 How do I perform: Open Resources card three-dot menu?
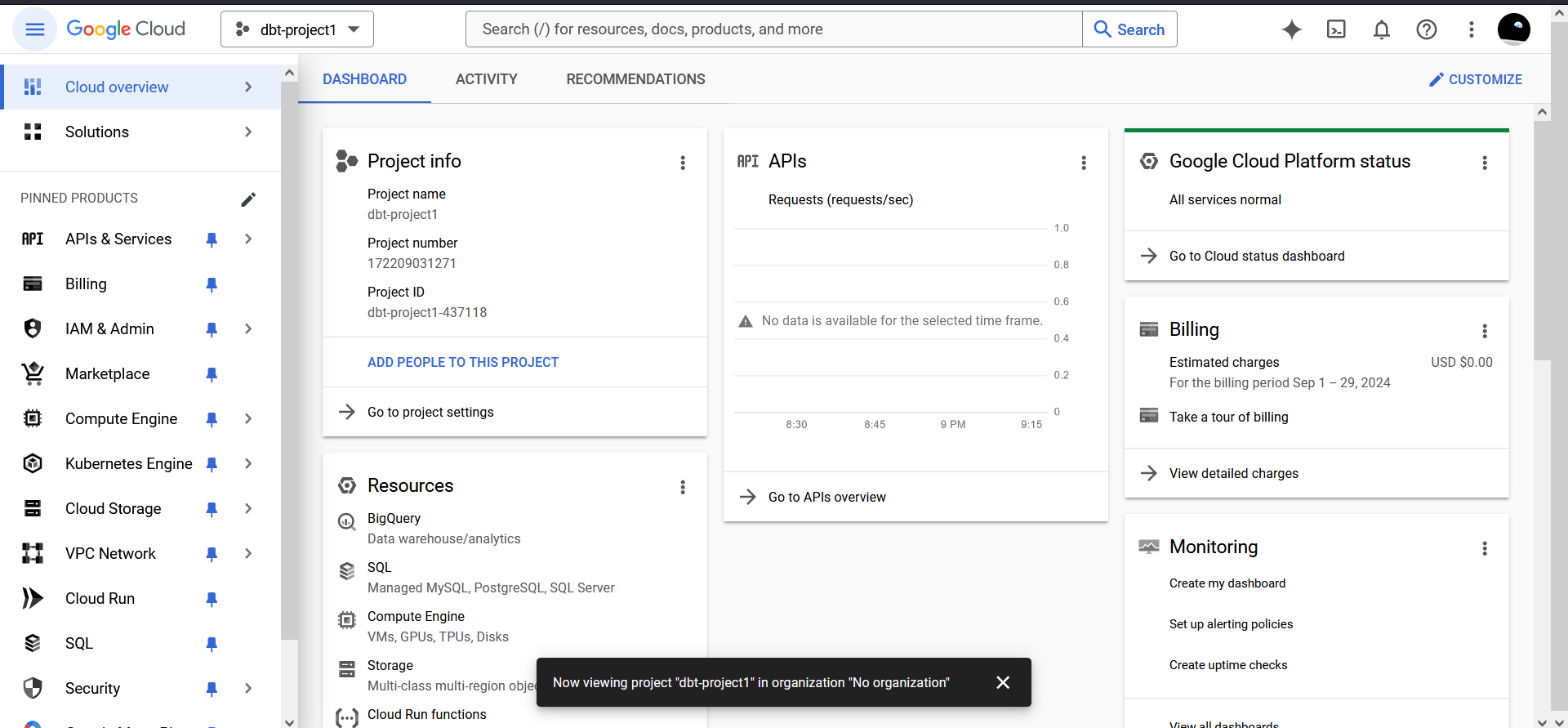tap(683, 487)
